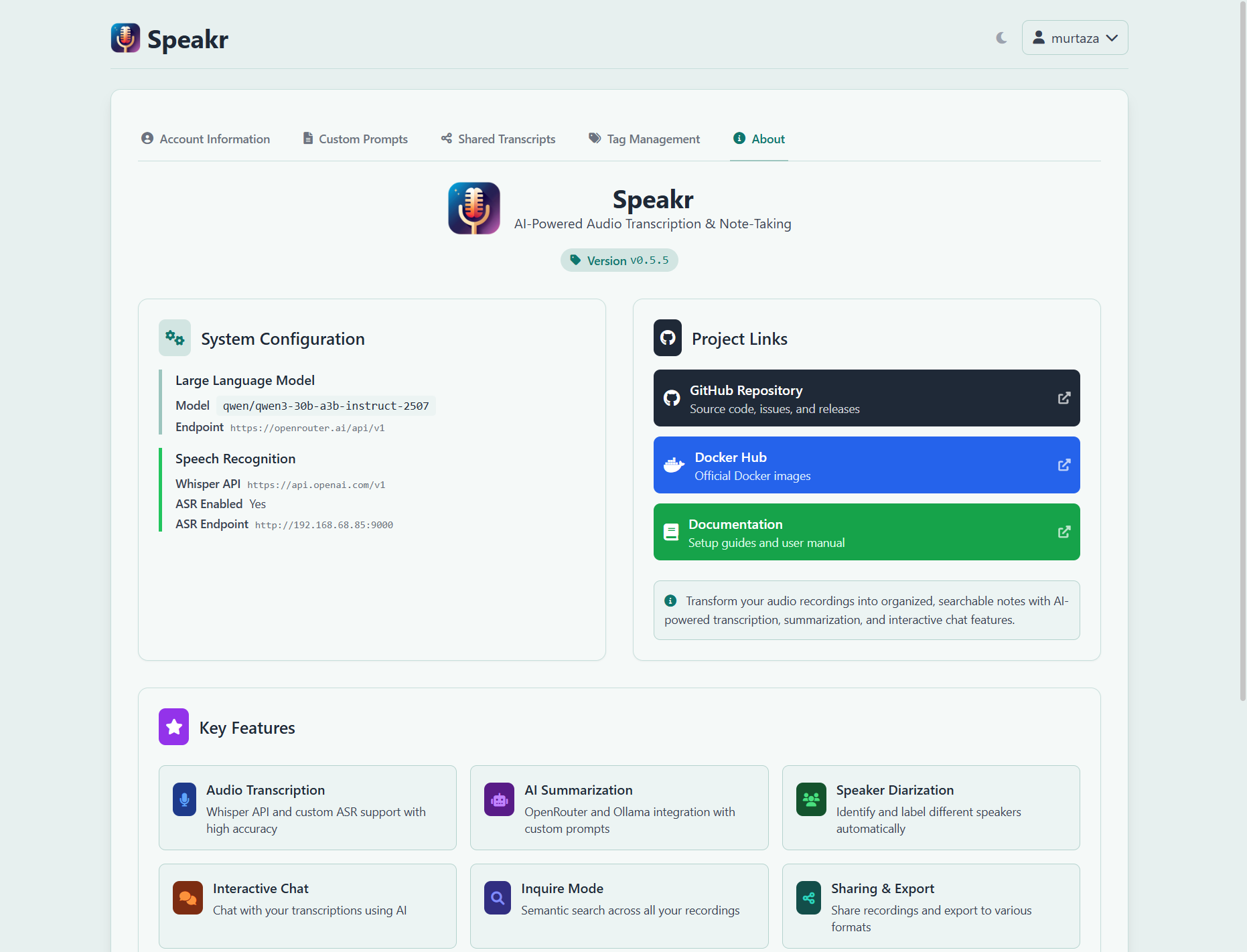The height and width of the screenshot is (952, 1247).
Task: Click the Project Links GitHub icon
Action: pyautogui.click(x=668, y=338)
